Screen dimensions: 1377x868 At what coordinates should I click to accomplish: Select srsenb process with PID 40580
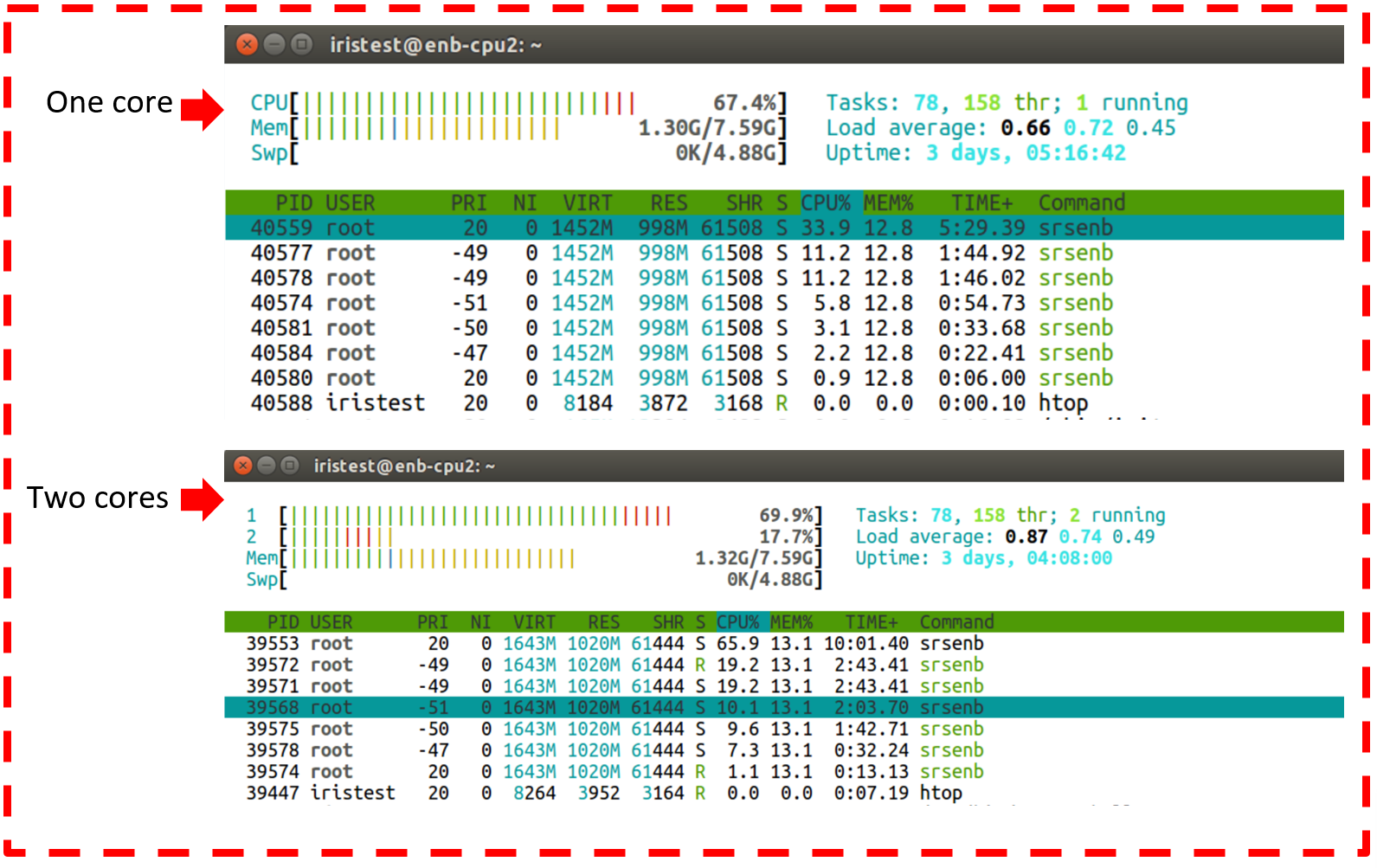click(784, 378)
